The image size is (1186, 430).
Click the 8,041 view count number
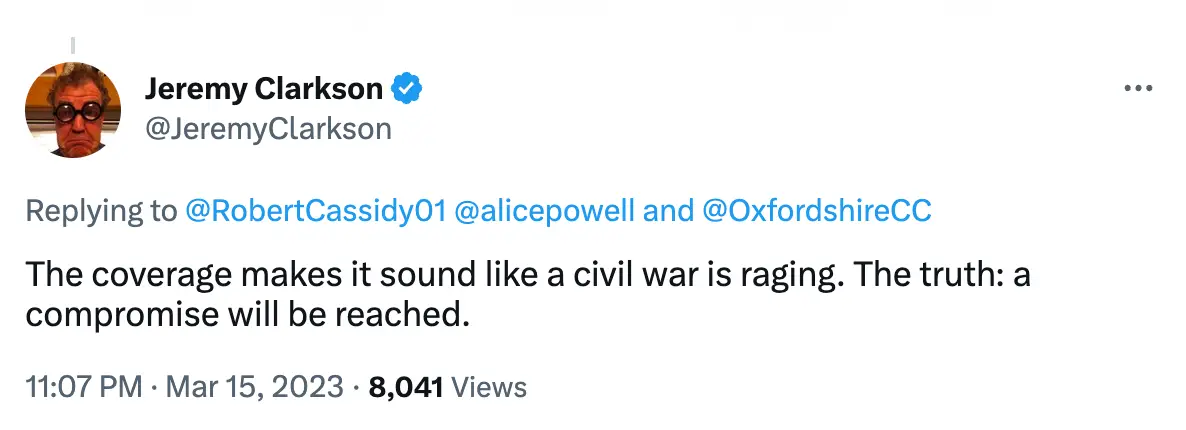pyautogui.click(x=406, y=388)
